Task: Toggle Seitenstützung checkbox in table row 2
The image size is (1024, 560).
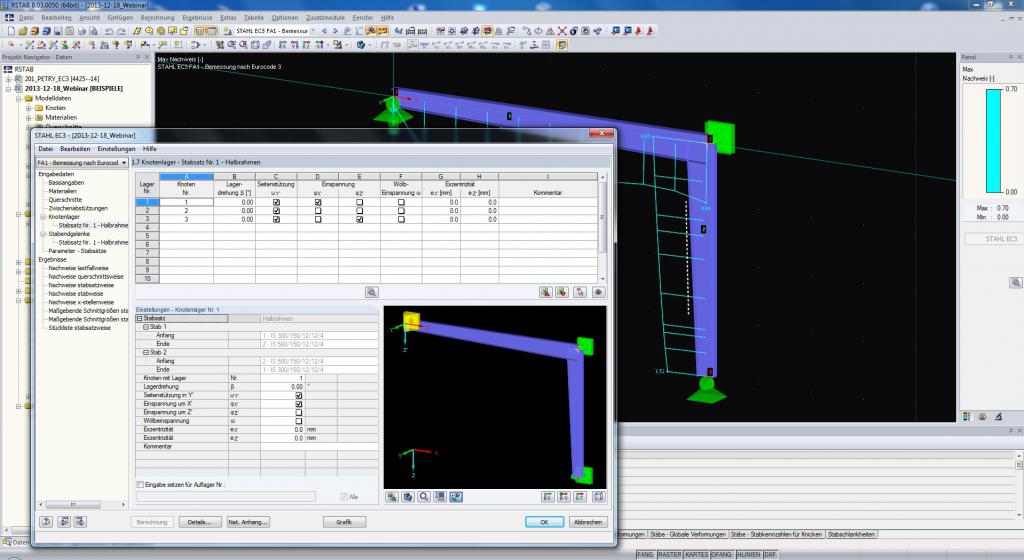Action: click(x=276, y=211)
